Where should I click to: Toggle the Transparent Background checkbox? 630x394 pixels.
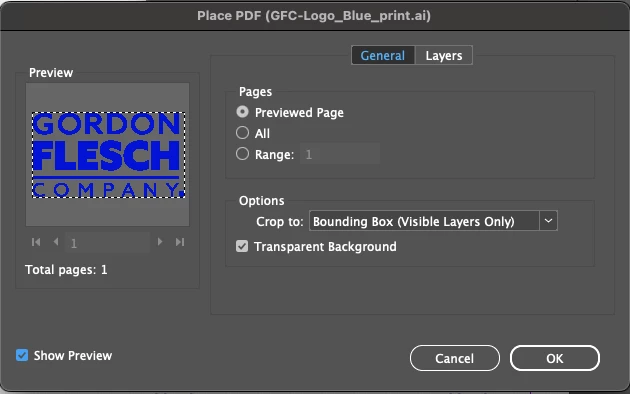click(x=242, y=246)
